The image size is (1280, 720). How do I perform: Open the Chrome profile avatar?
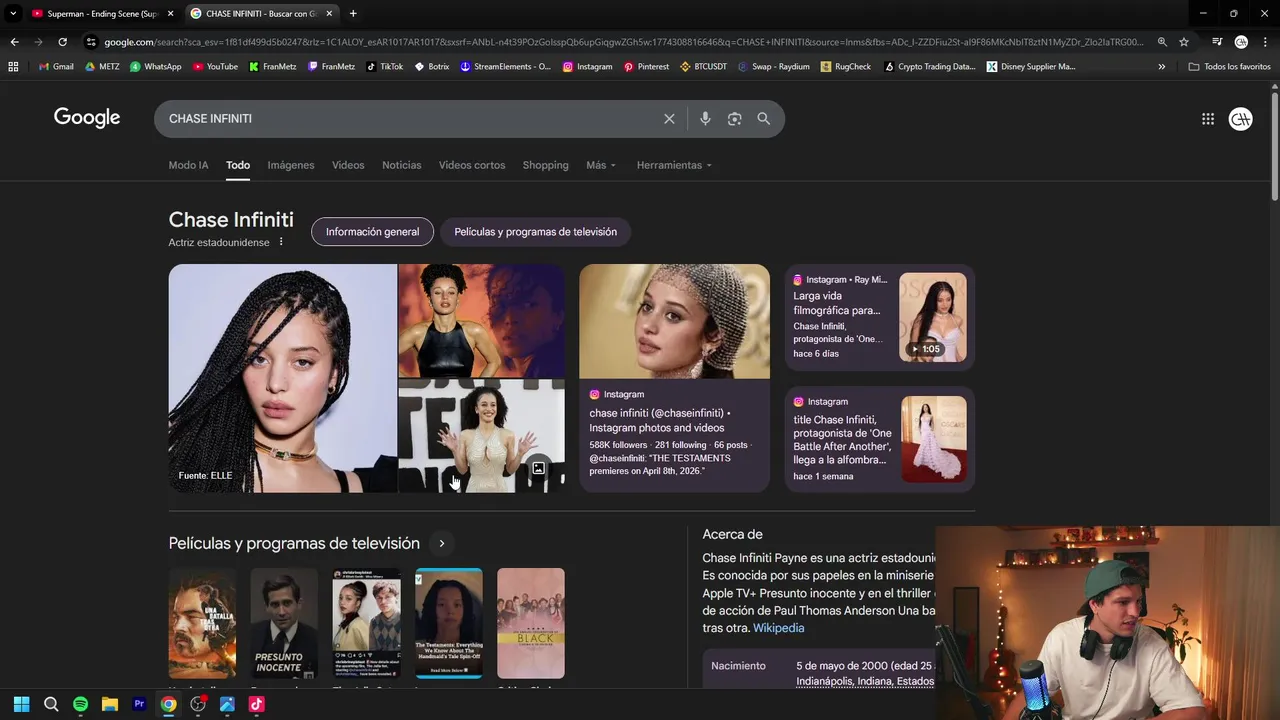point(1241,42)
